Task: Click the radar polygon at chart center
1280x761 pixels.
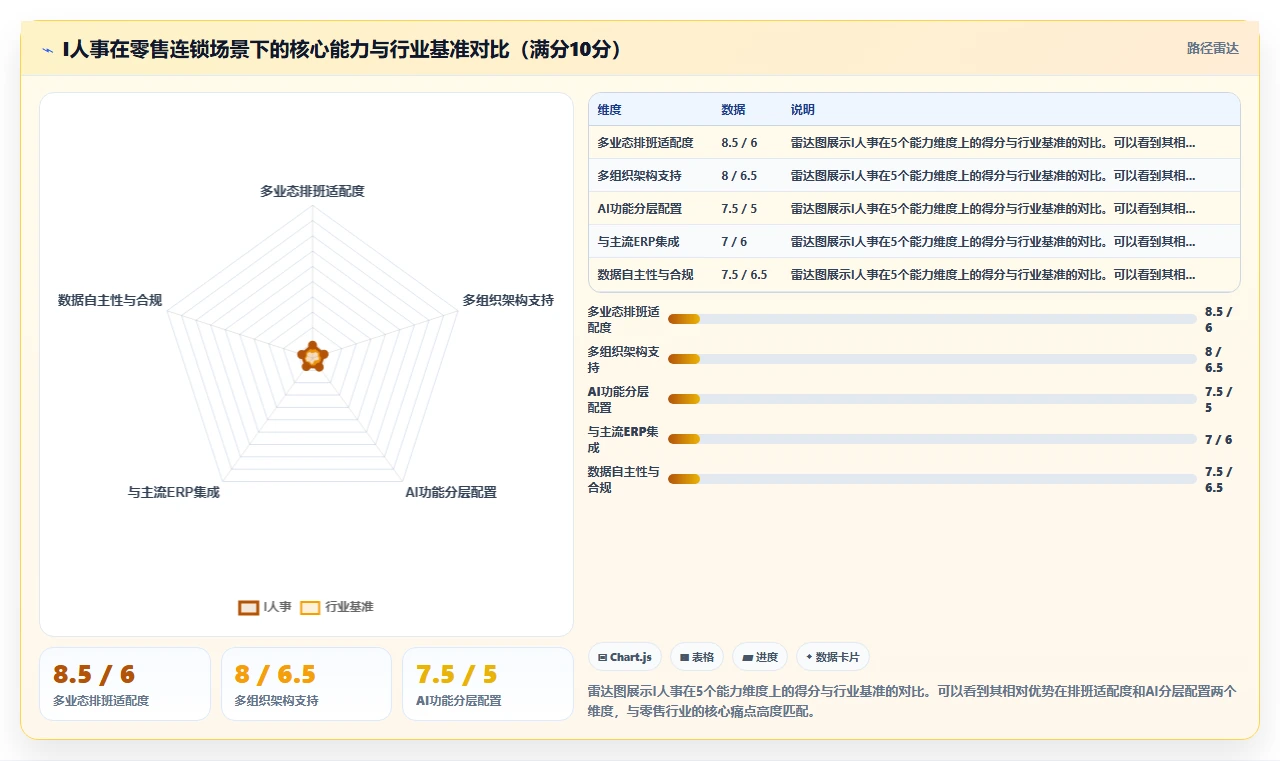Action: (313, 357)
